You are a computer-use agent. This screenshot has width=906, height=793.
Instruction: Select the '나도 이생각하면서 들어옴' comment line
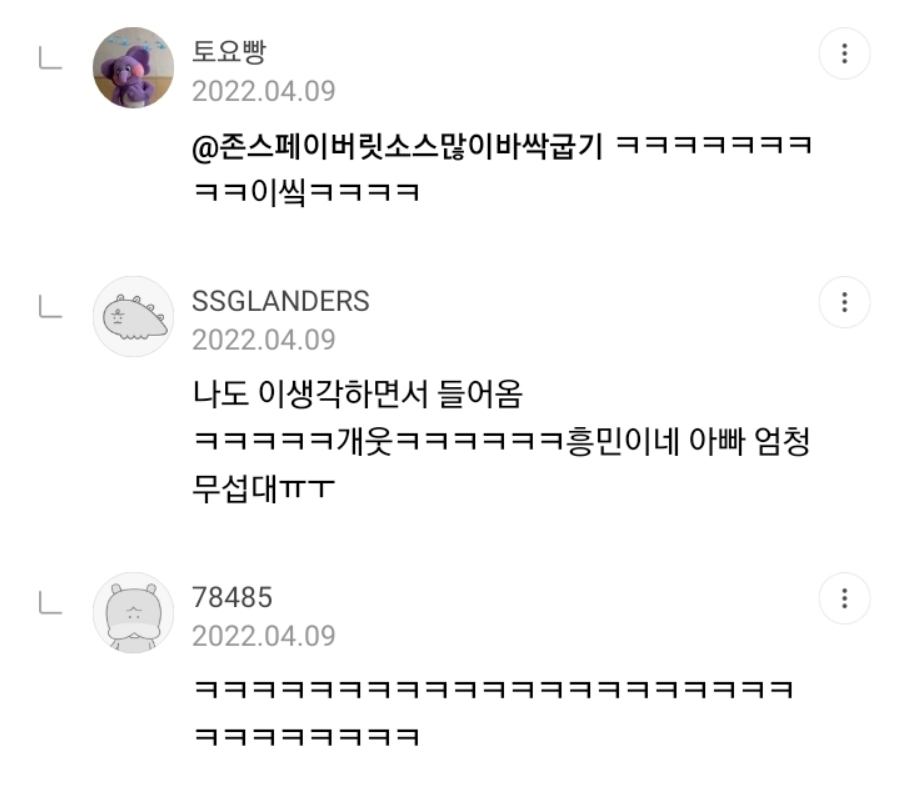358,394
